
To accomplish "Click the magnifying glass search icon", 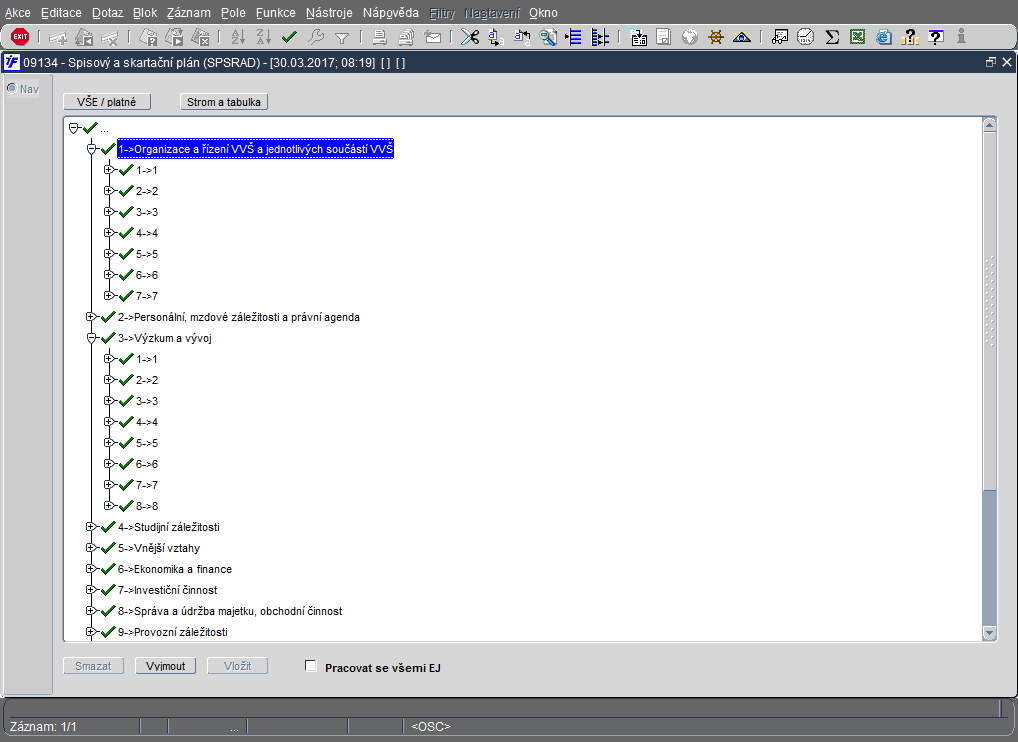I will click(x=548, y=37).
